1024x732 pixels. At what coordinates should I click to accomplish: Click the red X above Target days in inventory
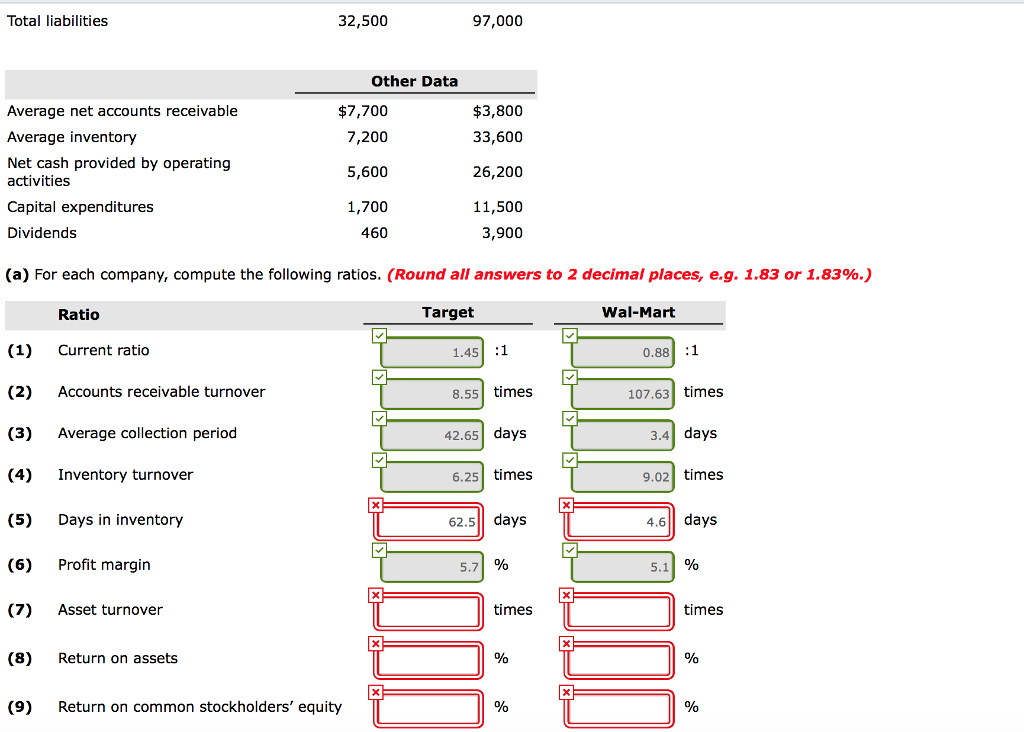[x=376, y=505]
